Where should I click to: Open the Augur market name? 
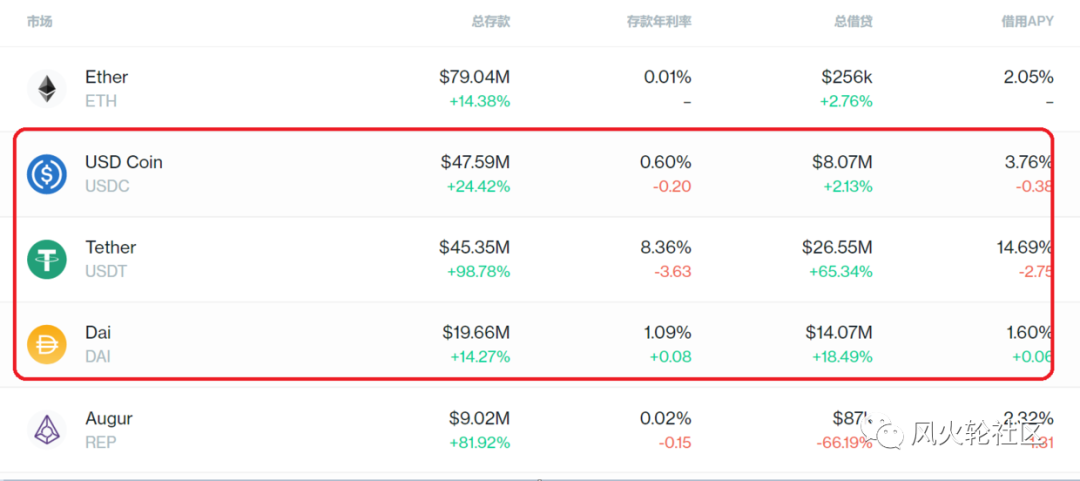[x=109, y=418]
